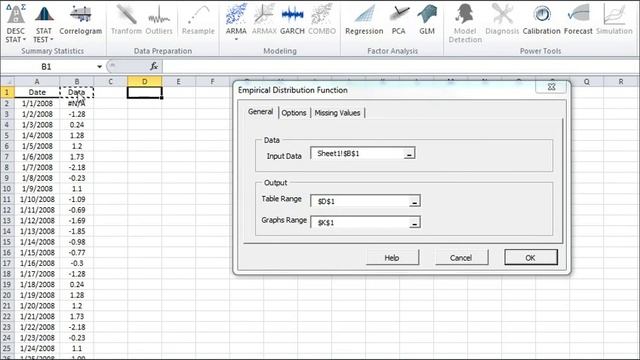Click the Graphs Range field $K$1

pos(360,223)
